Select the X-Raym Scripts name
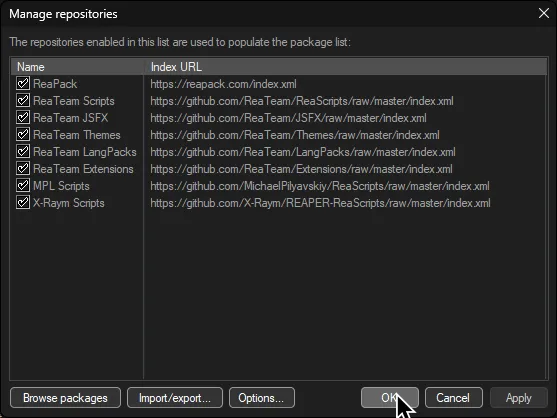 pyautogui.click(x=69, y=203)
